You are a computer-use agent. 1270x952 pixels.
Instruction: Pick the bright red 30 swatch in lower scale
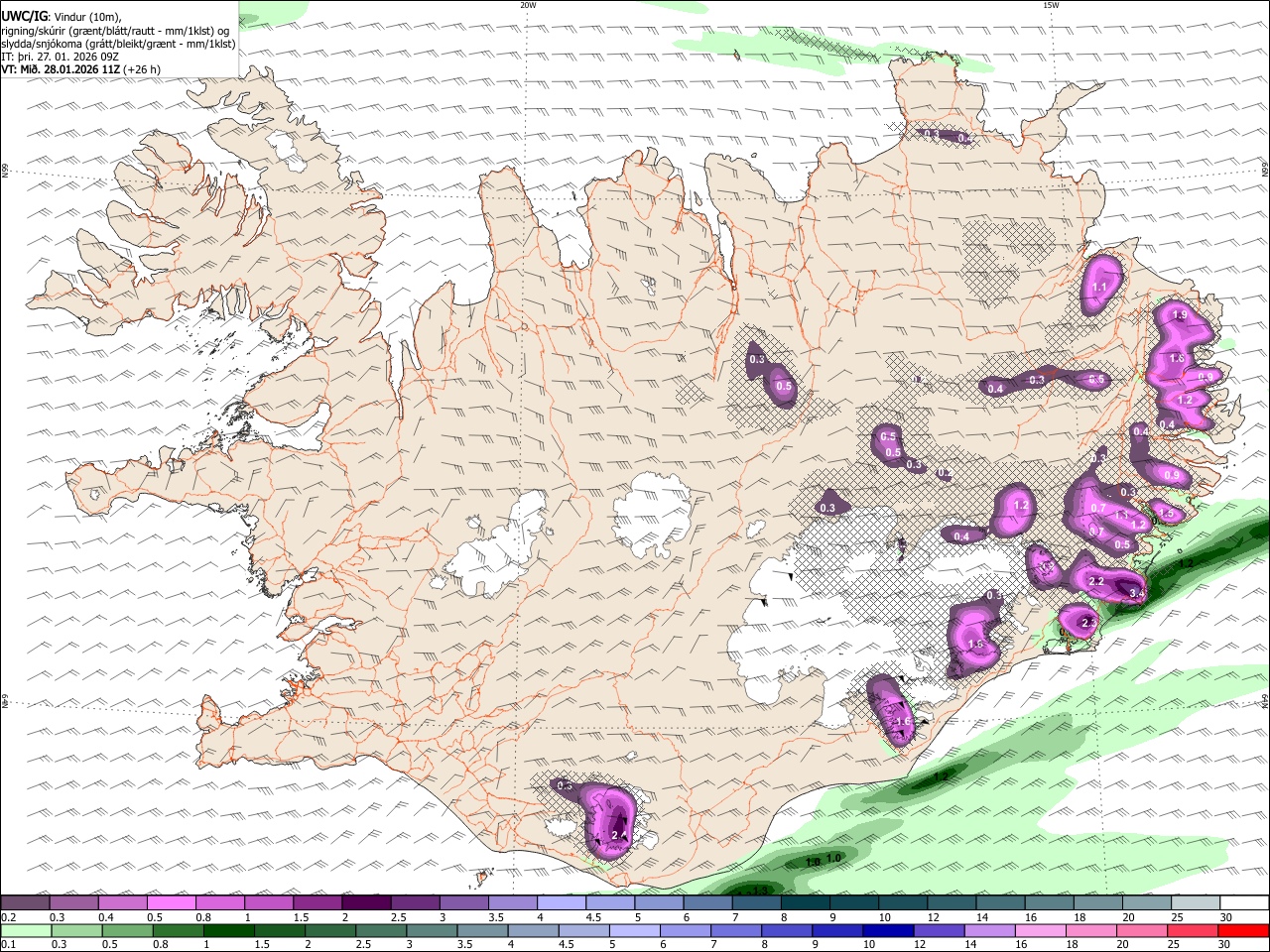tap(1243, 930)
